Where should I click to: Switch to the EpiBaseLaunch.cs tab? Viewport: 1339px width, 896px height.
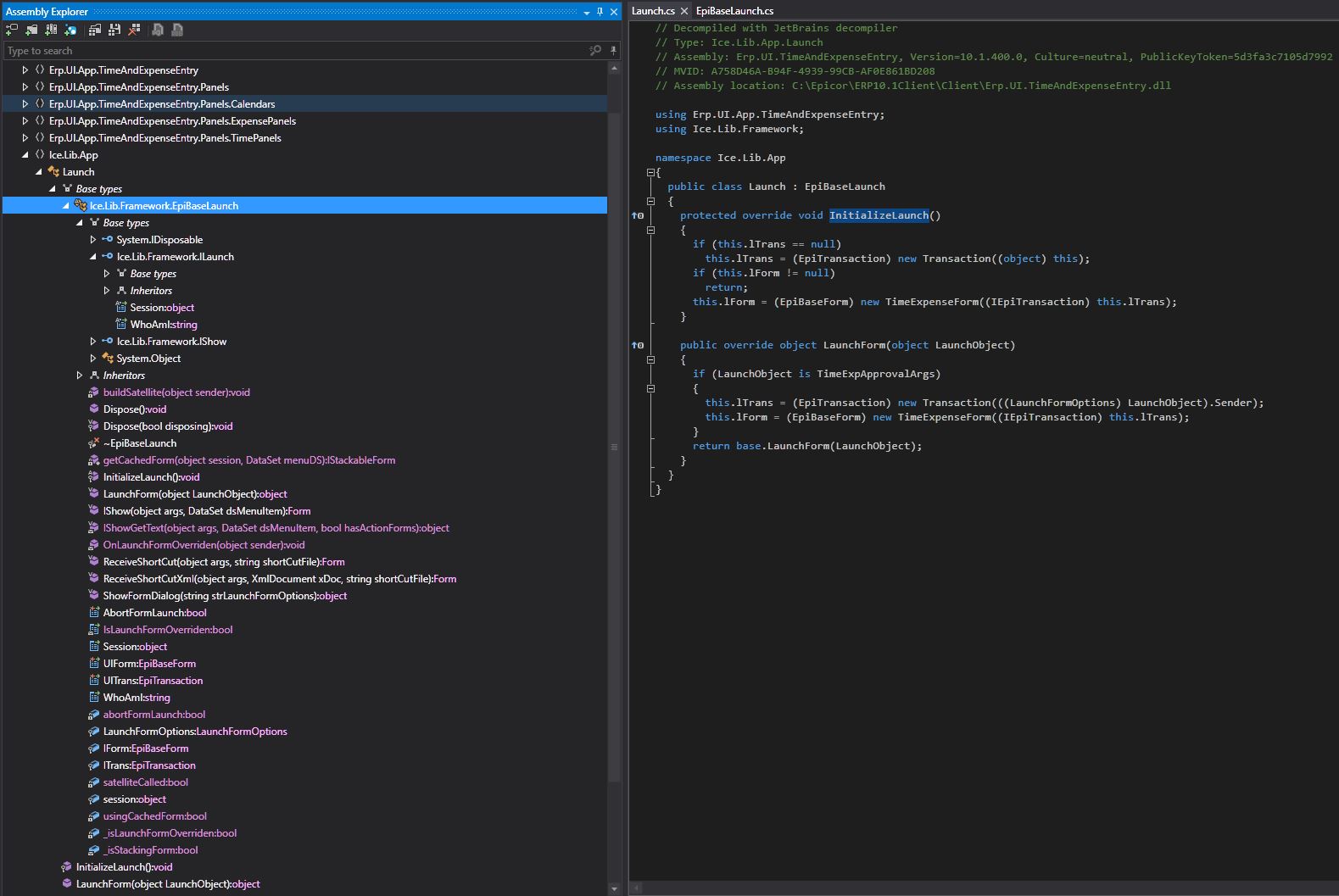coord(734,11)
